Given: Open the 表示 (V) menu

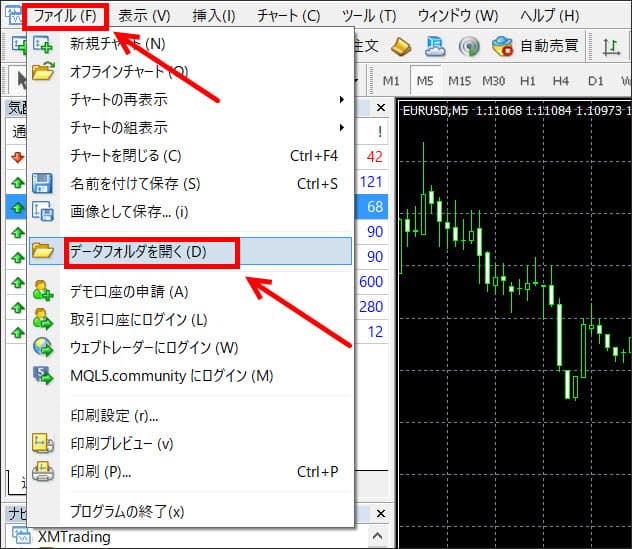Looking at the screenshot, I should (144, 16).
